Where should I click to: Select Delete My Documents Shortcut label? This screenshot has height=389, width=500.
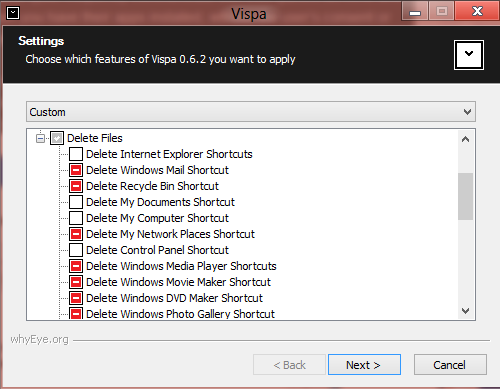(160, 202)
